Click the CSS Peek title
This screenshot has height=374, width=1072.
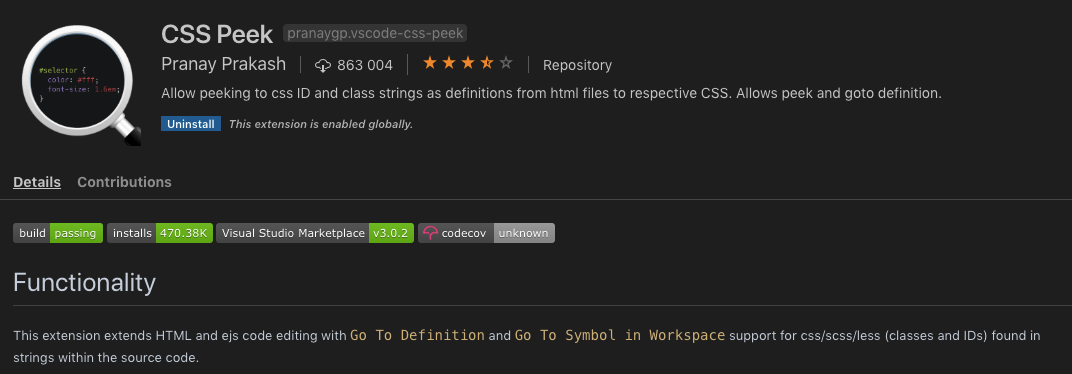[x=217, y=34]
